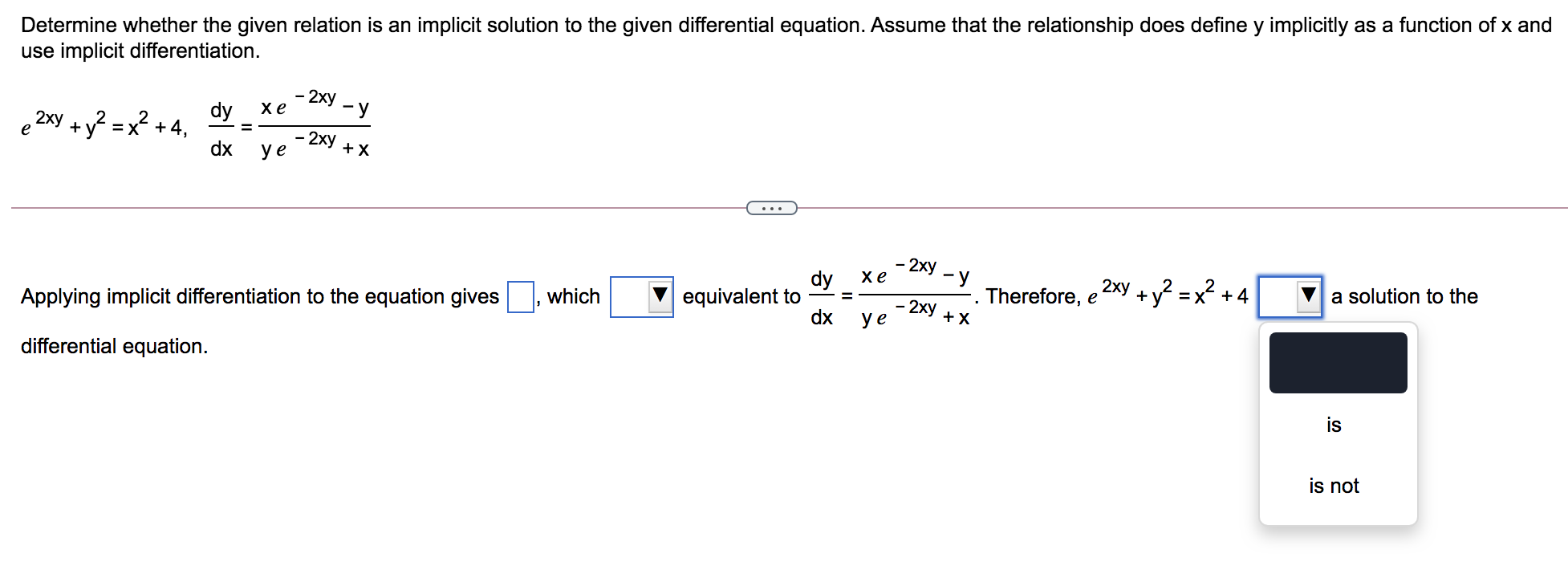
Task: Open the dropdown after x² + 4
Action: pyautogui.click(x=1290, y=296)
